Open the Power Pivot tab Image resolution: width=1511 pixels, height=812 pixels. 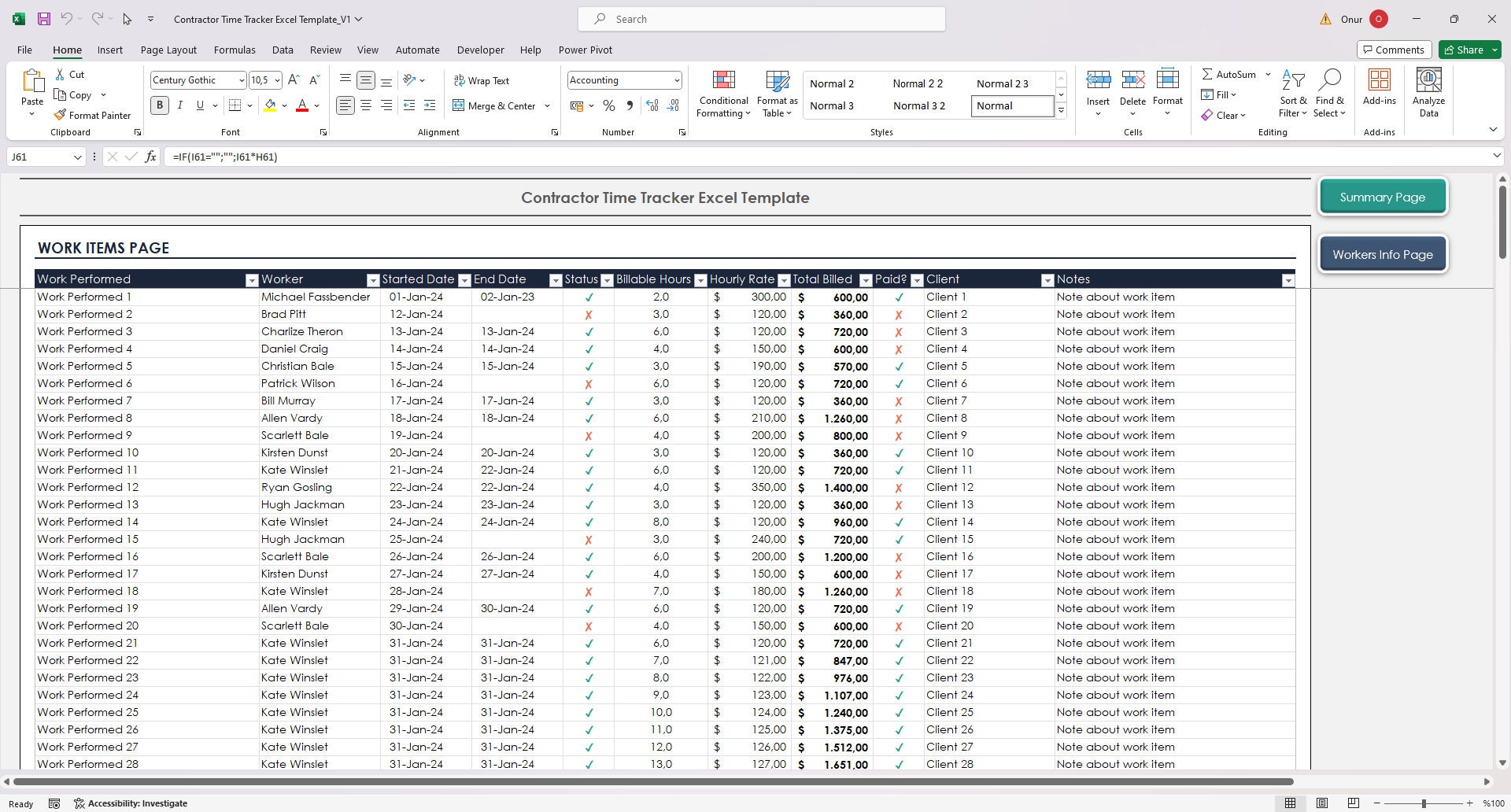click(x=585, y=50)
